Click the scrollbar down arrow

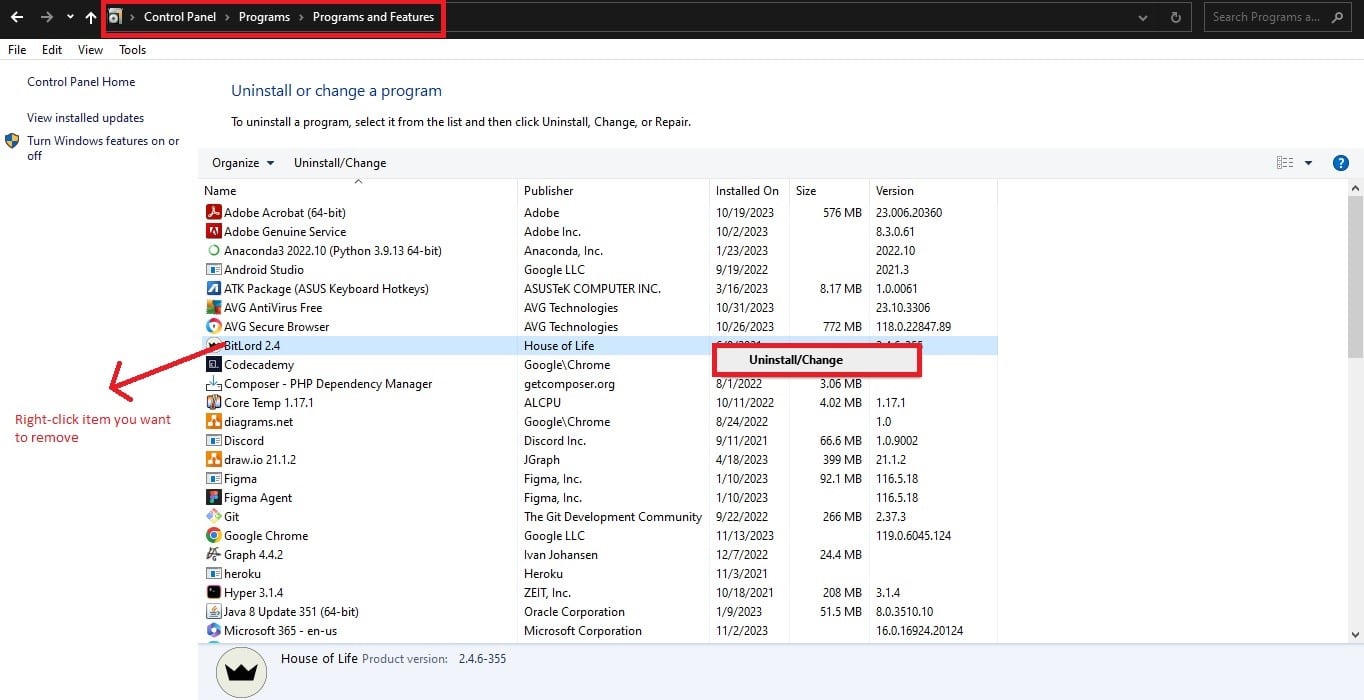point(1355,634)
